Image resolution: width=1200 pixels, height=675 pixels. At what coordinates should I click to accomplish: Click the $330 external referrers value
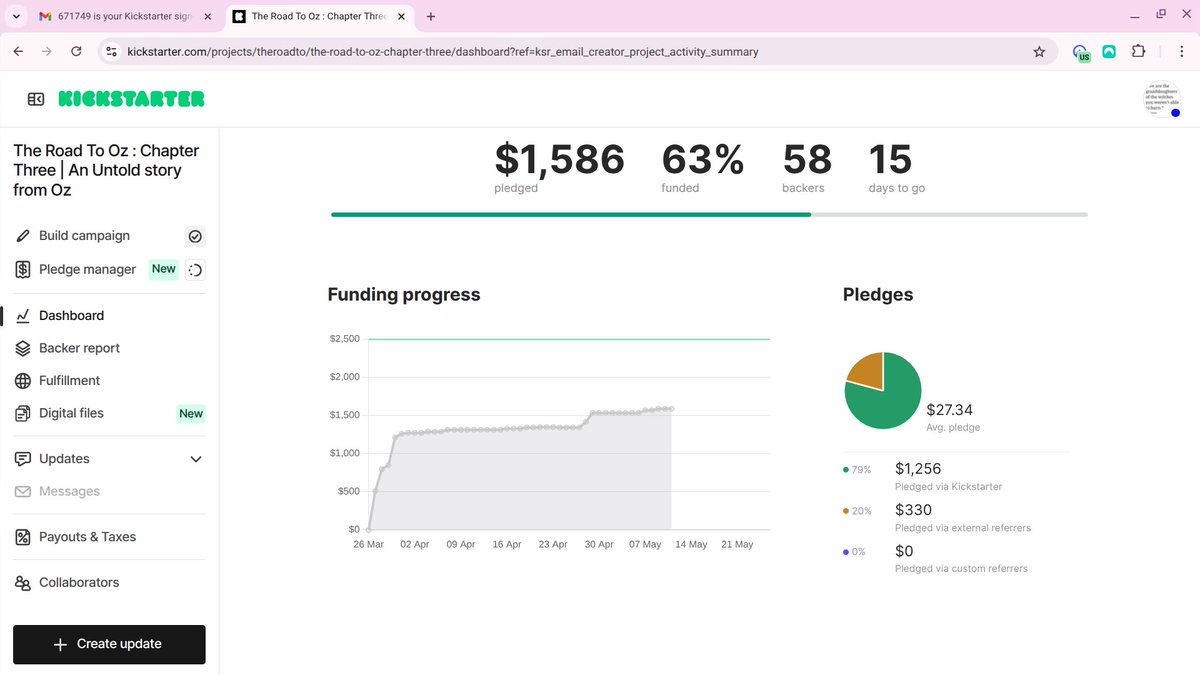(913, 510)
